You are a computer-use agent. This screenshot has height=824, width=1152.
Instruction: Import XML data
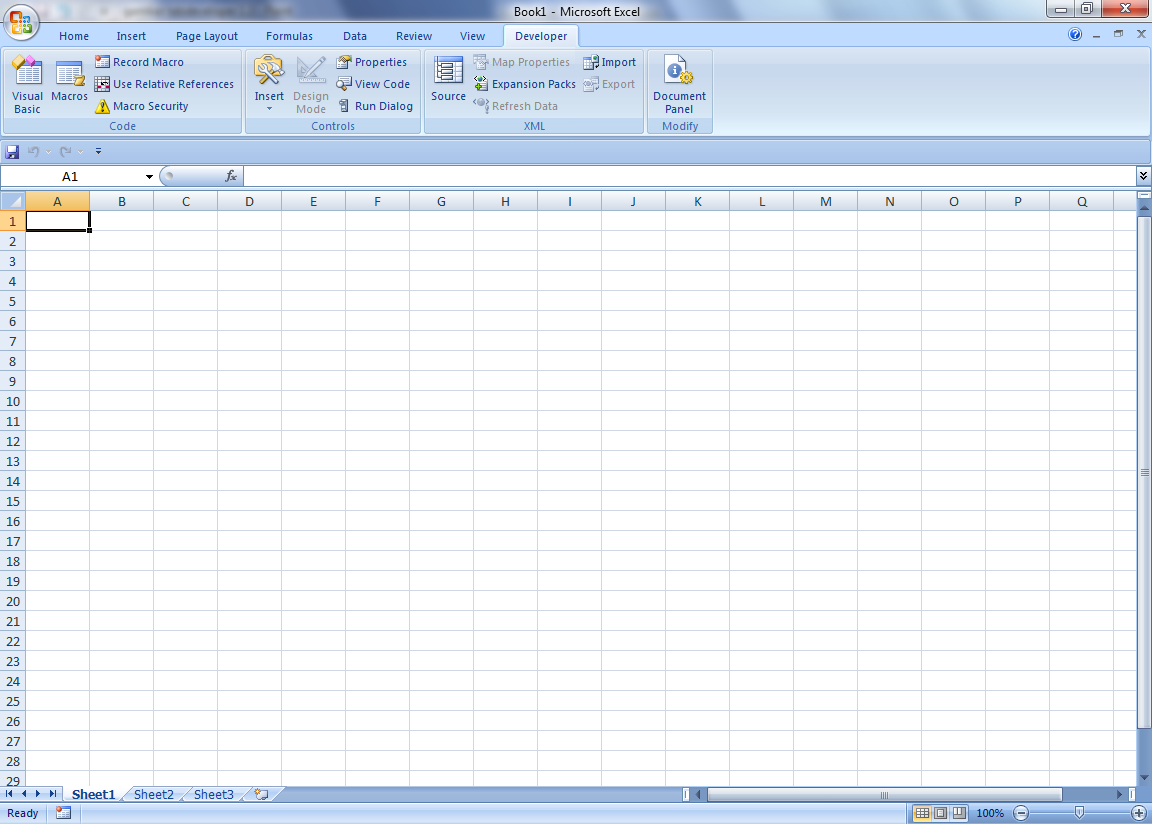(x=609, y=62)
